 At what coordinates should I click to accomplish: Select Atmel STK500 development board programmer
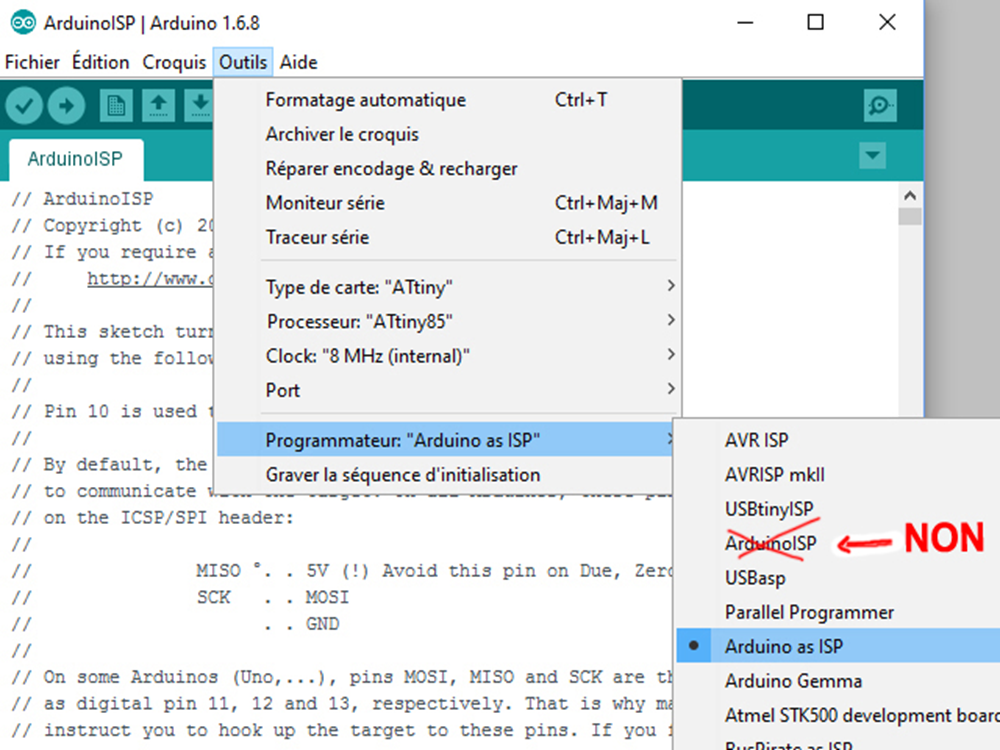tap(838, 715)
